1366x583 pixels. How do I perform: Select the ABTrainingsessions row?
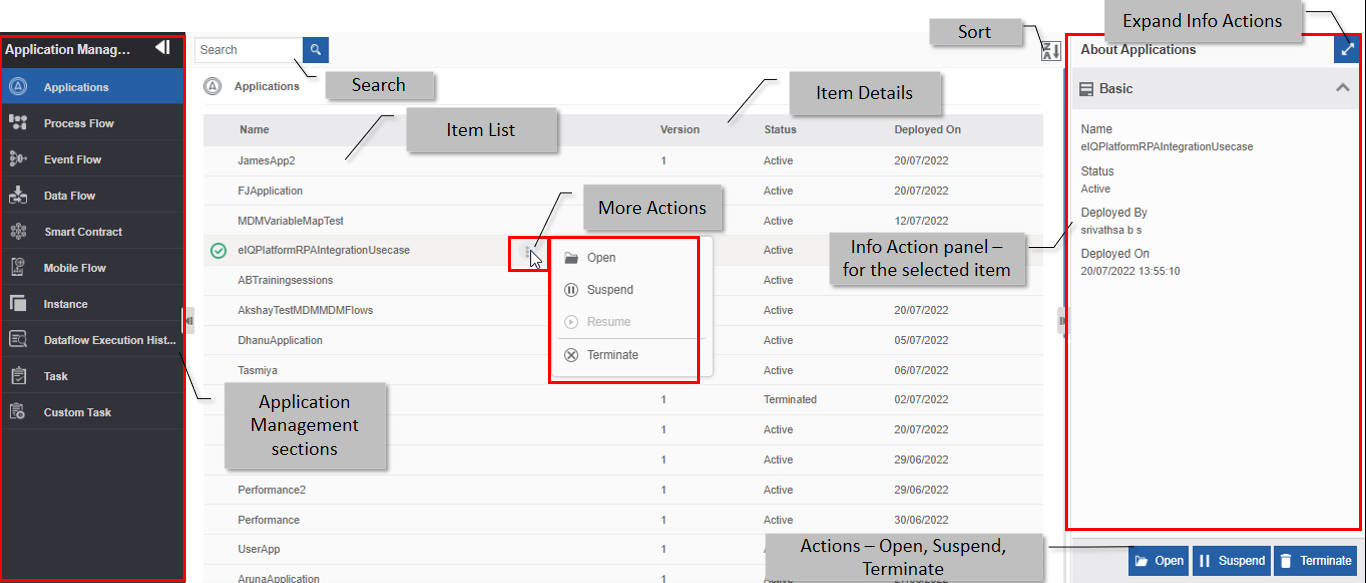[623, 280]
